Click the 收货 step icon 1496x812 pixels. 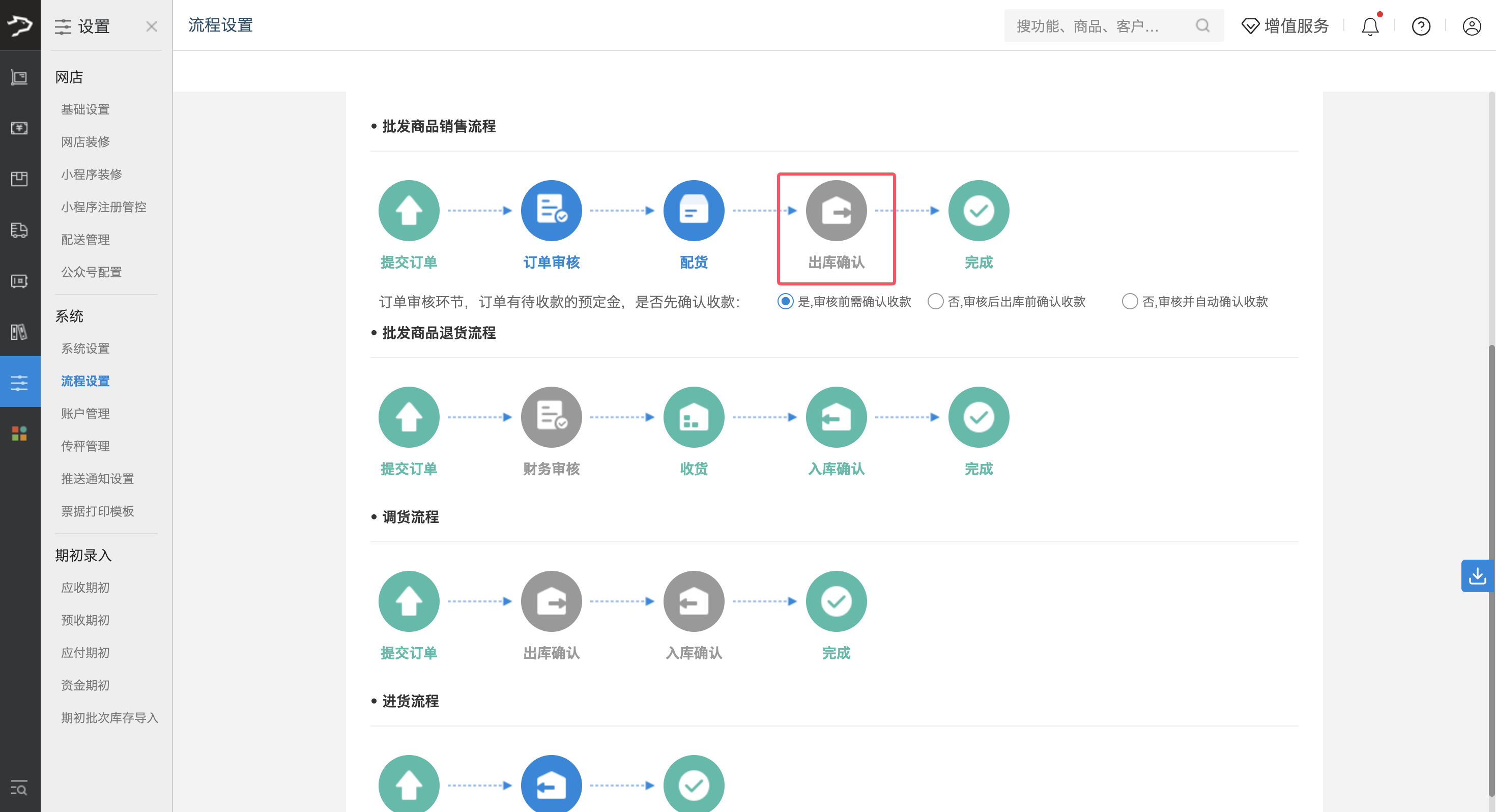[694, 417]
